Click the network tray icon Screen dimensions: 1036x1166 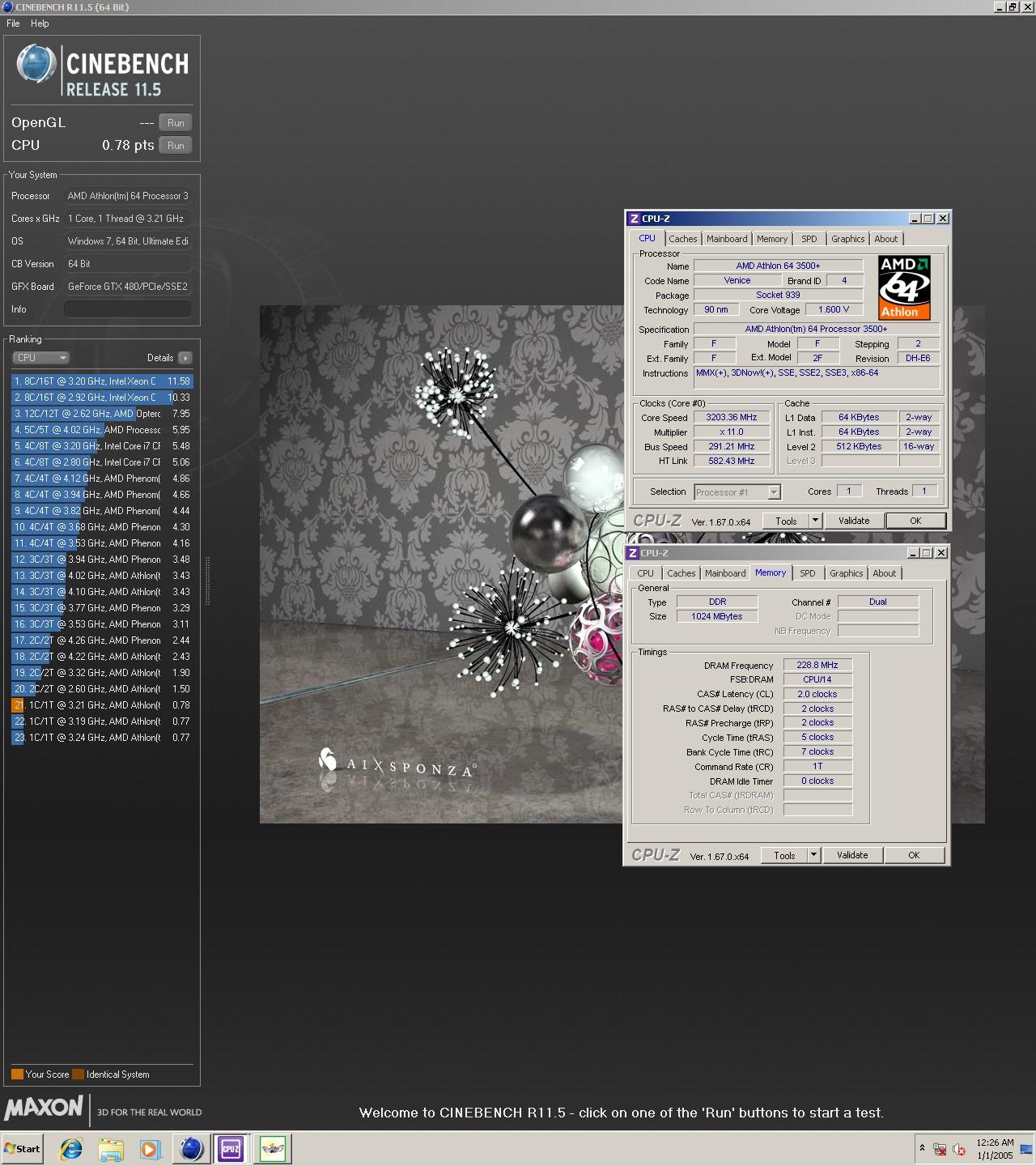tap(940, 1149)
